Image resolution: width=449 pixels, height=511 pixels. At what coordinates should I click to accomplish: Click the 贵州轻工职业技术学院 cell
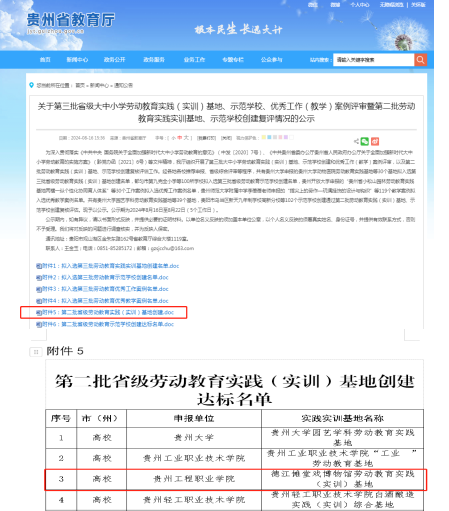coord(194,500)
